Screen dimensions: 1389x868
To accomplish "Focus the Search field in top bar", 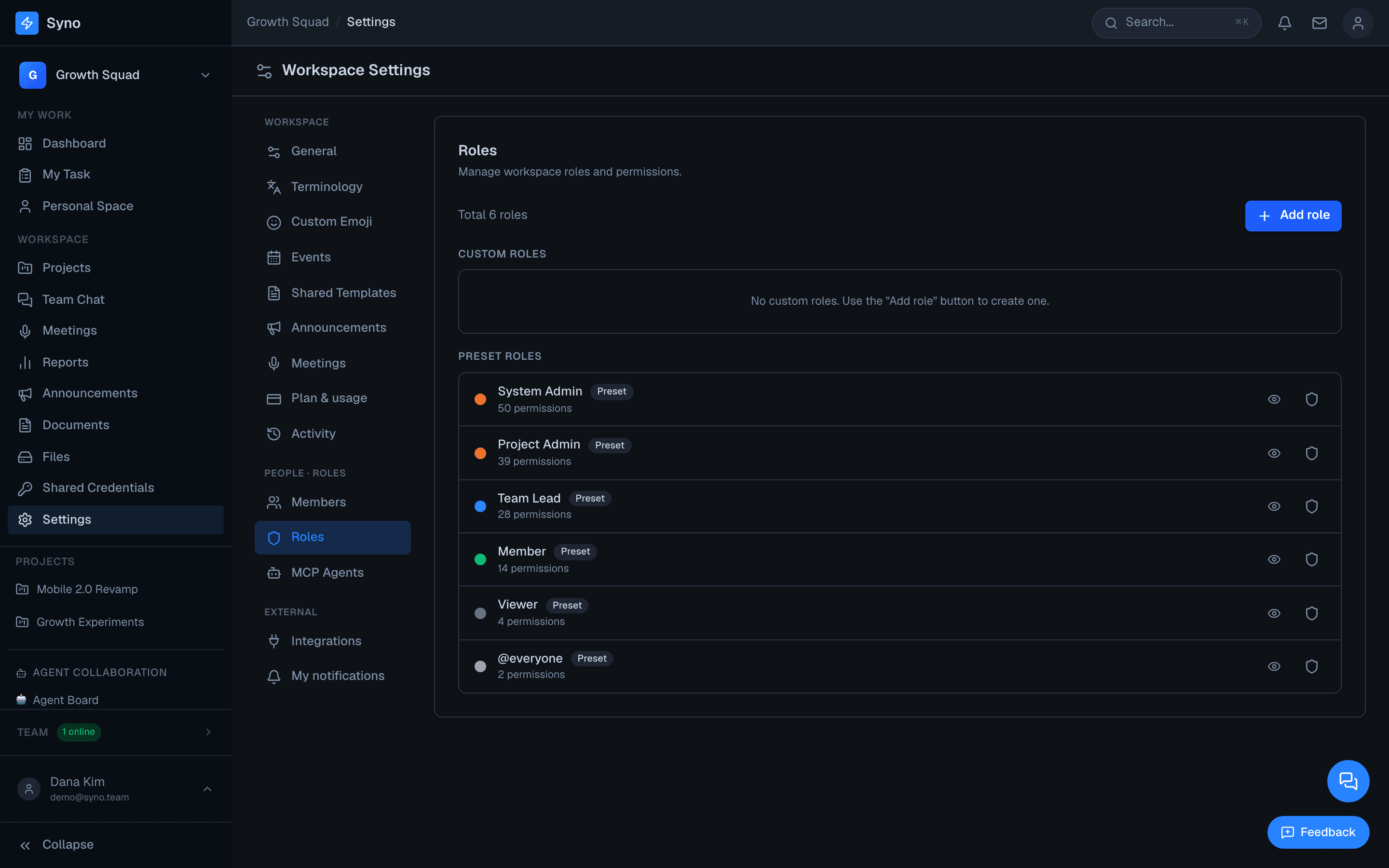I will [x=1176, y=23].
